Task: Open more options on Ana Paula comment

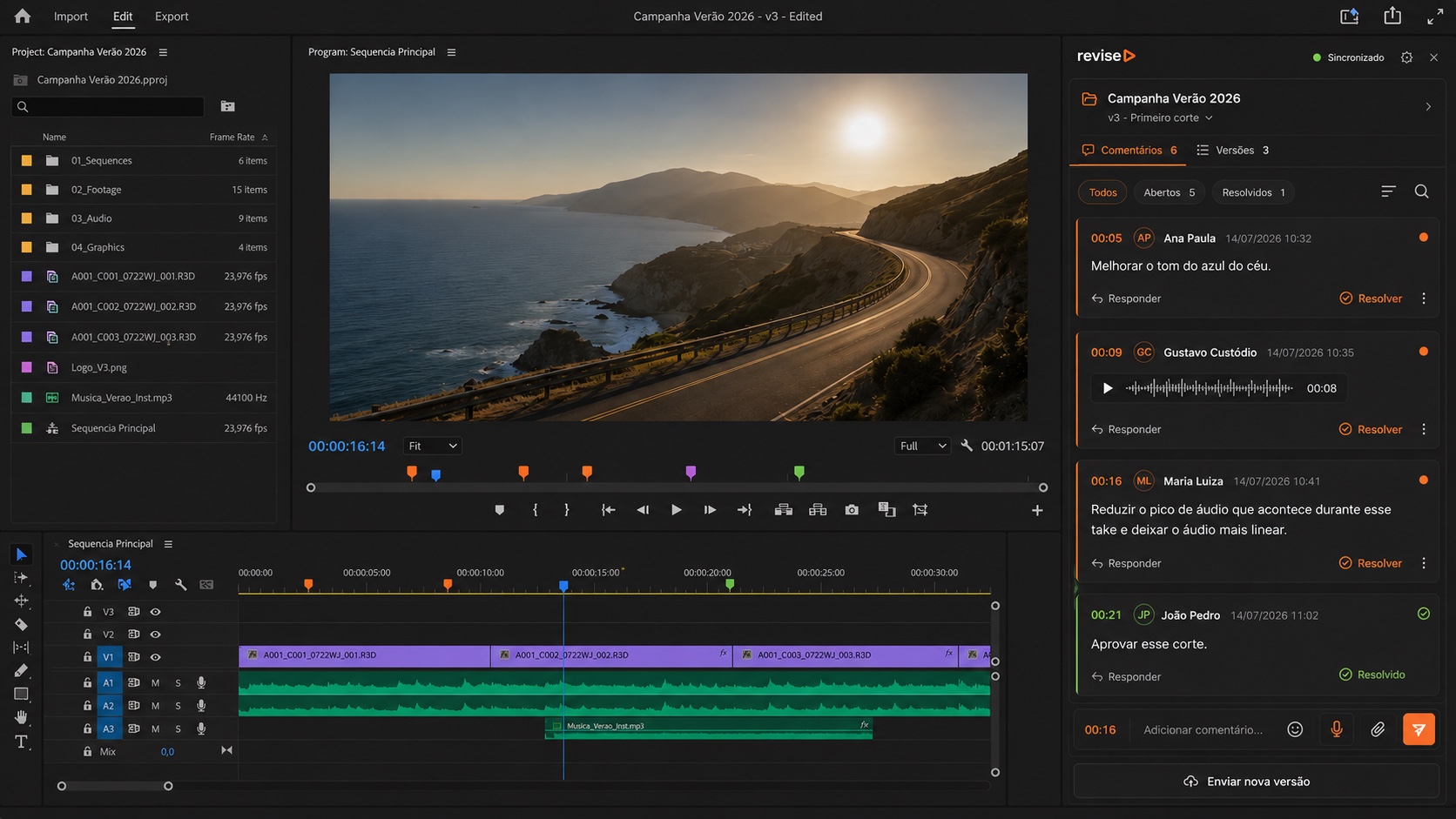Action: [1424, 299]
